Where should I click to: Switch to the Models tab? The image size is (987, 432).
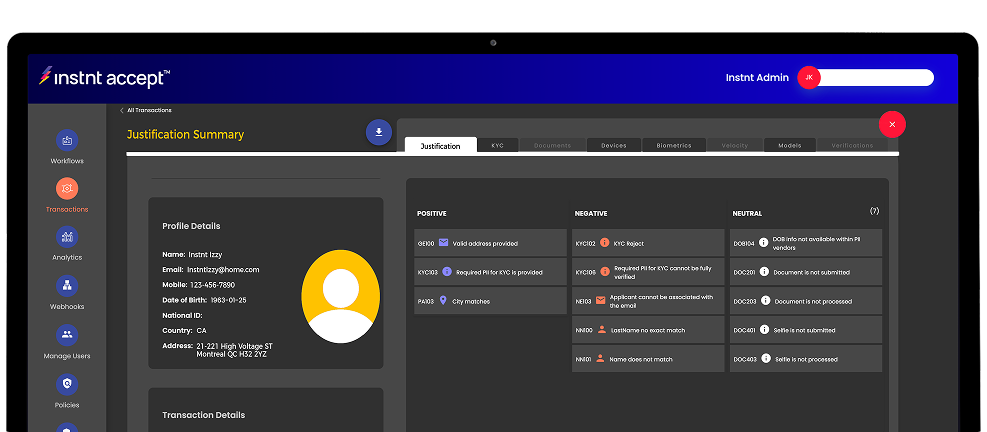pyautogui.click(x=789, y=145)
